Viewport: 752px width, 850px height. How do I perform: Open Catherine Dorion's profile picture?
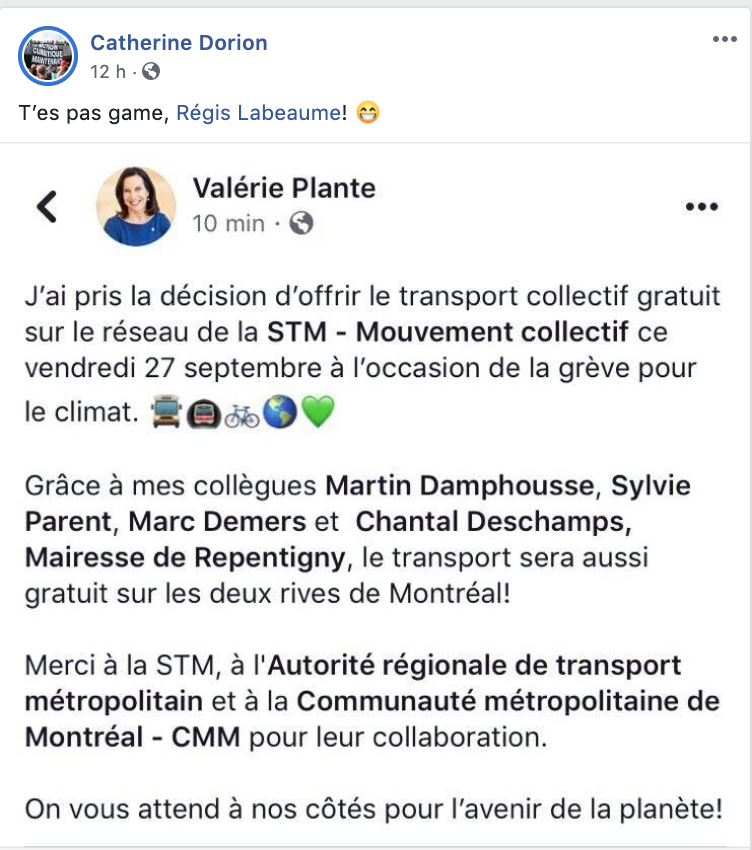48,56
